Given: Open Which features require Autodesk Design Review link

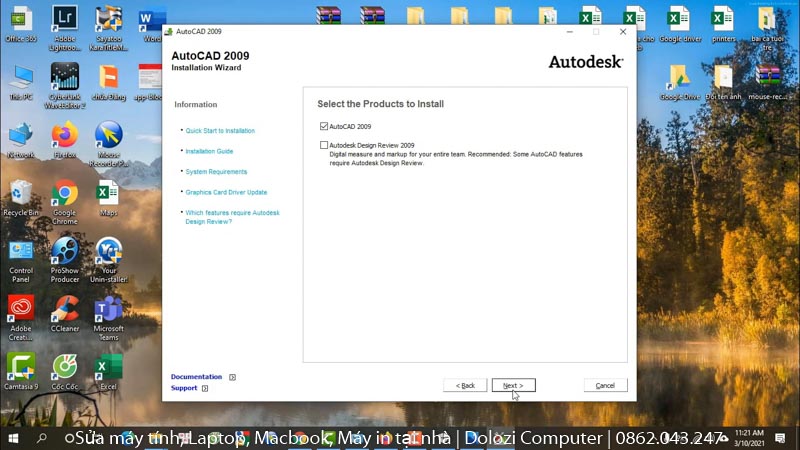Looking at the screenshot, I should tap(232, 217).
